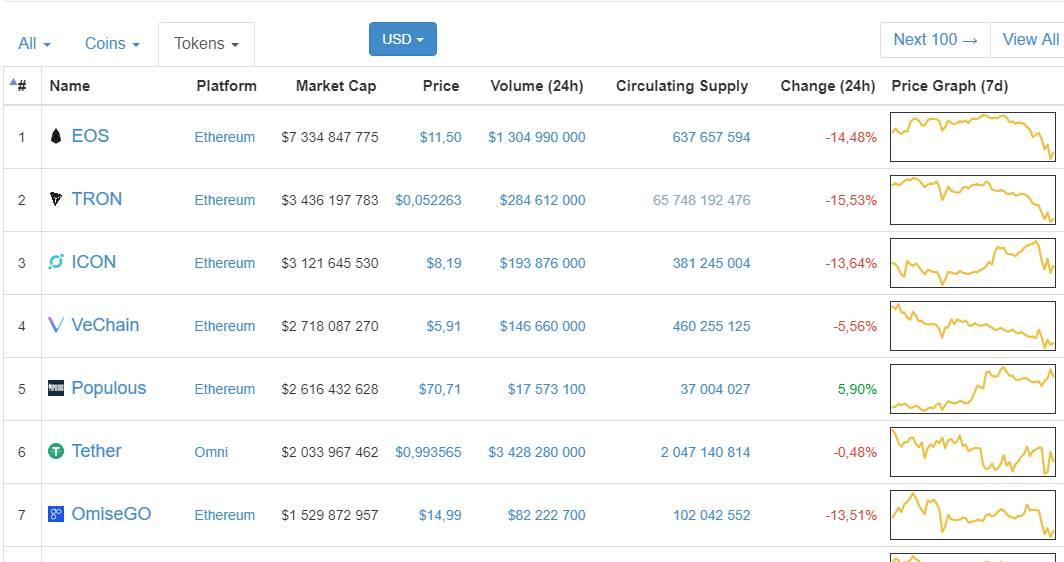The height and width of the screenshot is (562, 1064).
Task: Click the ICON token logo icon
Action: point(56,263)
